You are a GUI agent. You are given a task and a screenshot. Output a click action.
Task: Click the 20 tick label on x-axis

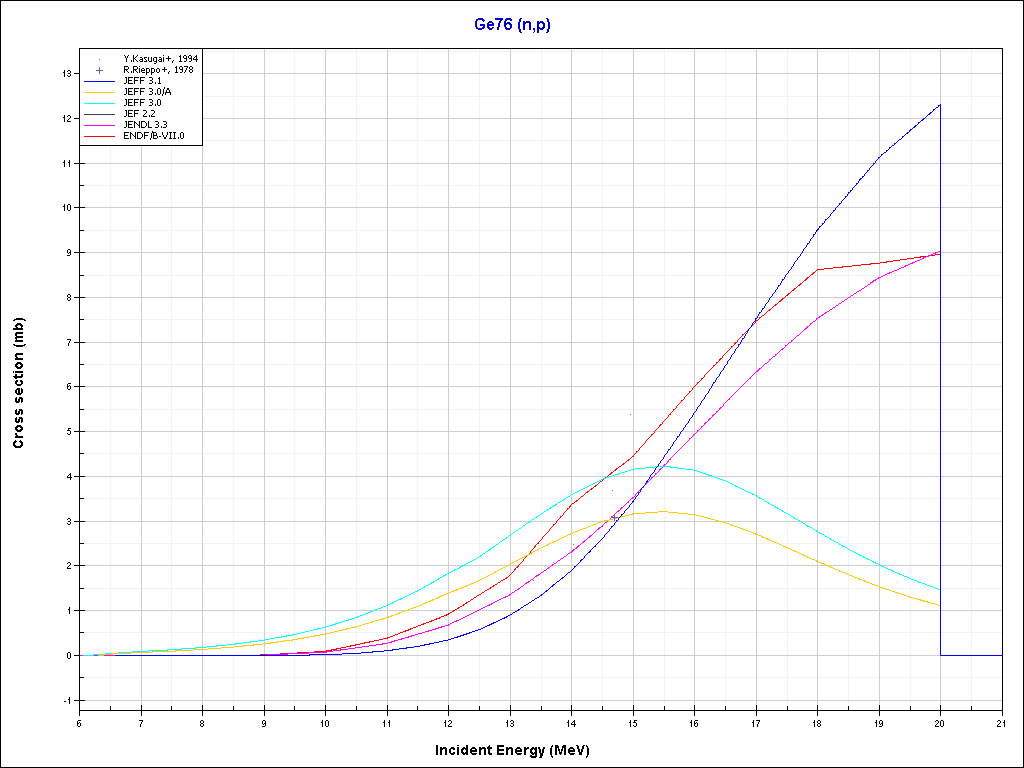point(940,722)
